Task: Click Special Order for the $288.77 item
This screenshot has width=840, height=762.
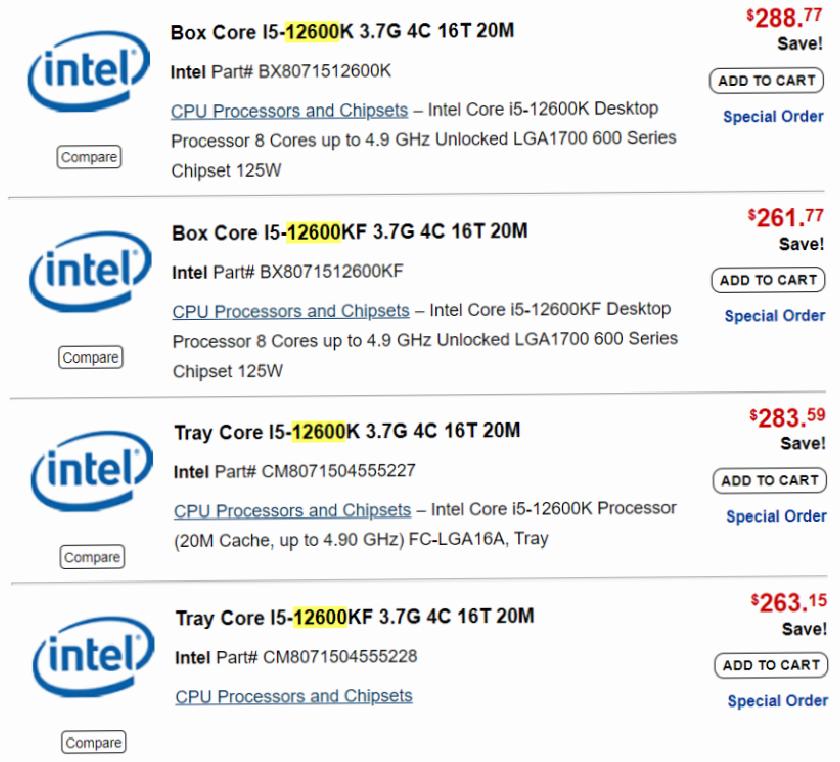Action: 773,117
